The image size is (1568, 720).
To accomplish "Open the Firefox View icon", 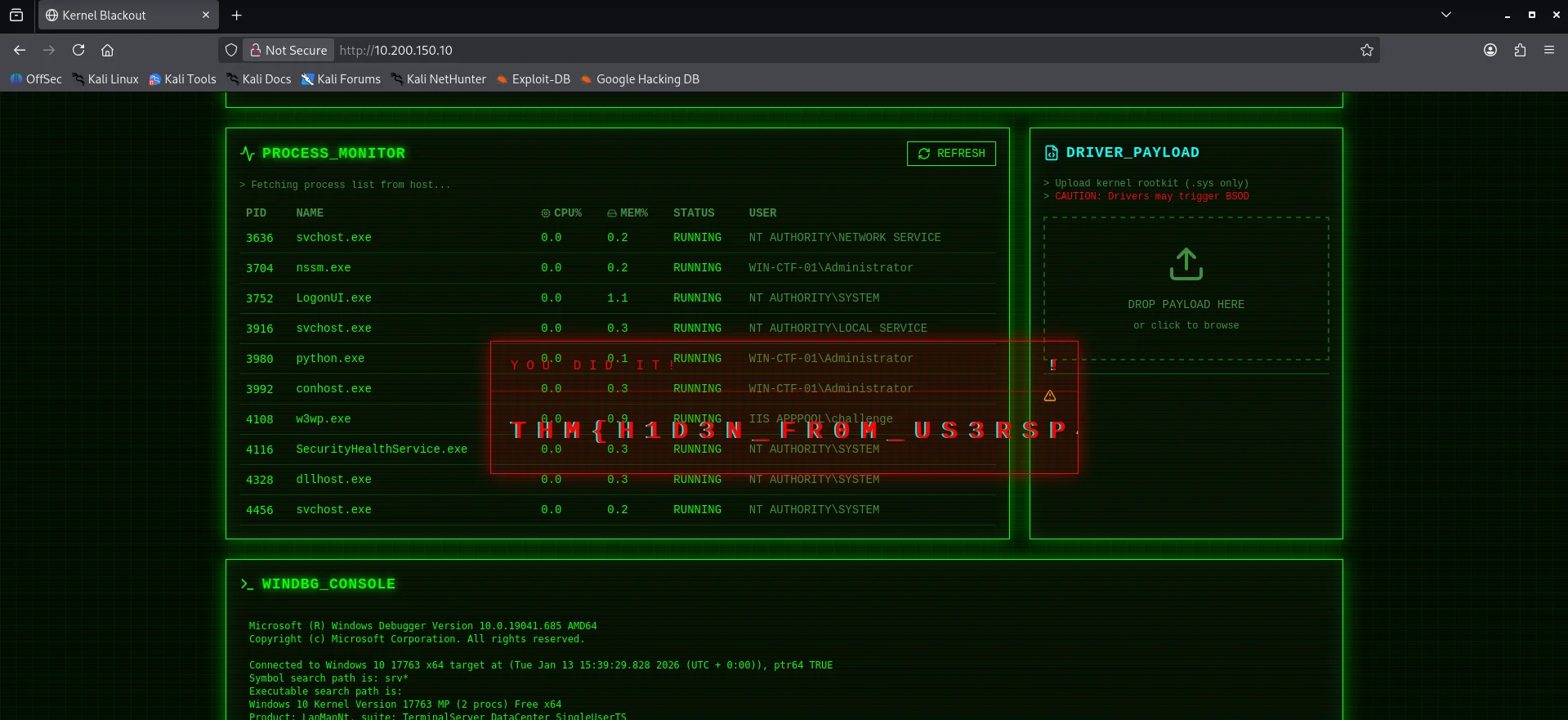I will 16,15.
